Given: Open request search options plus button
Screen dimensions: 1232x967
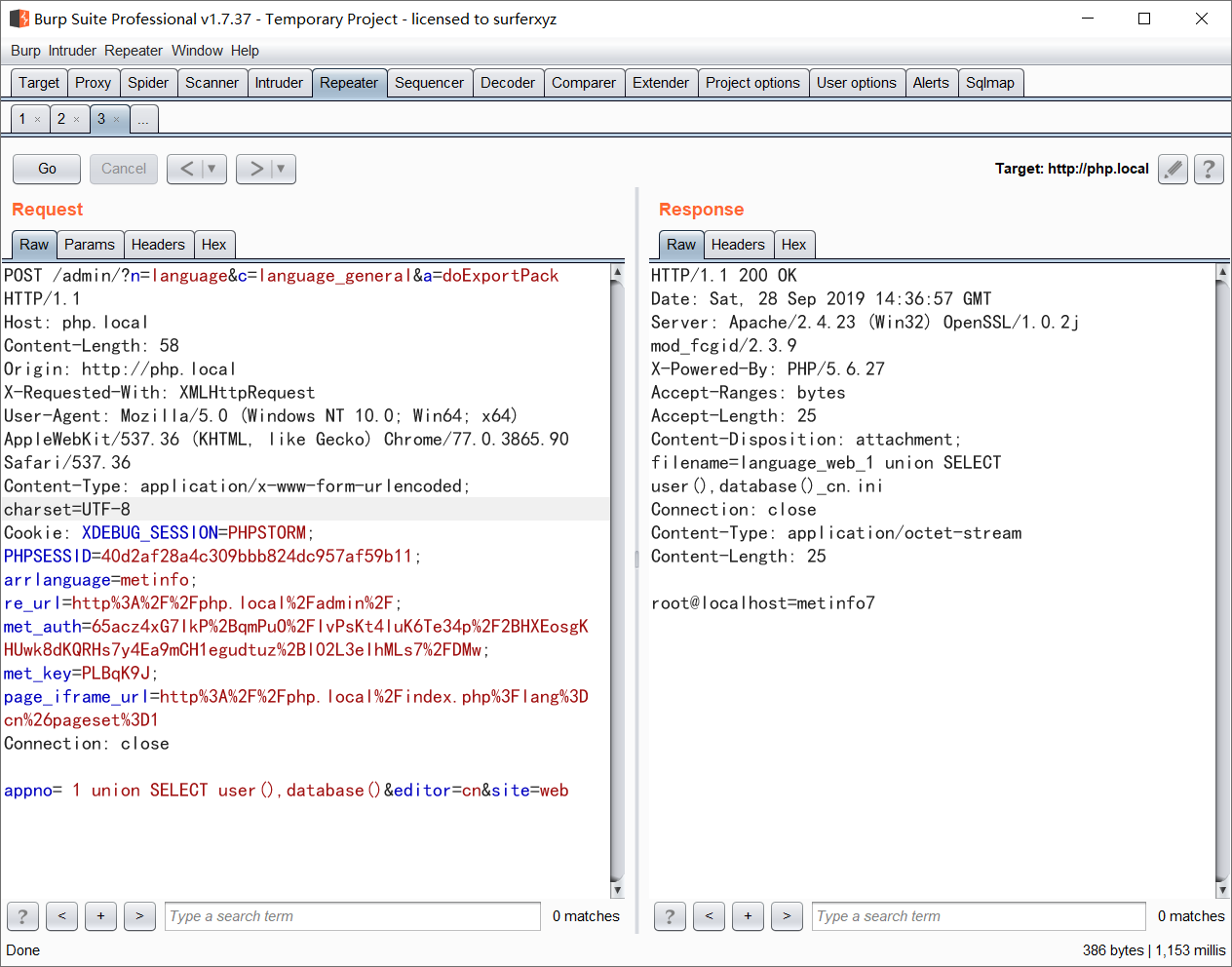Looking at the screenshot, I should coord(100,916).
